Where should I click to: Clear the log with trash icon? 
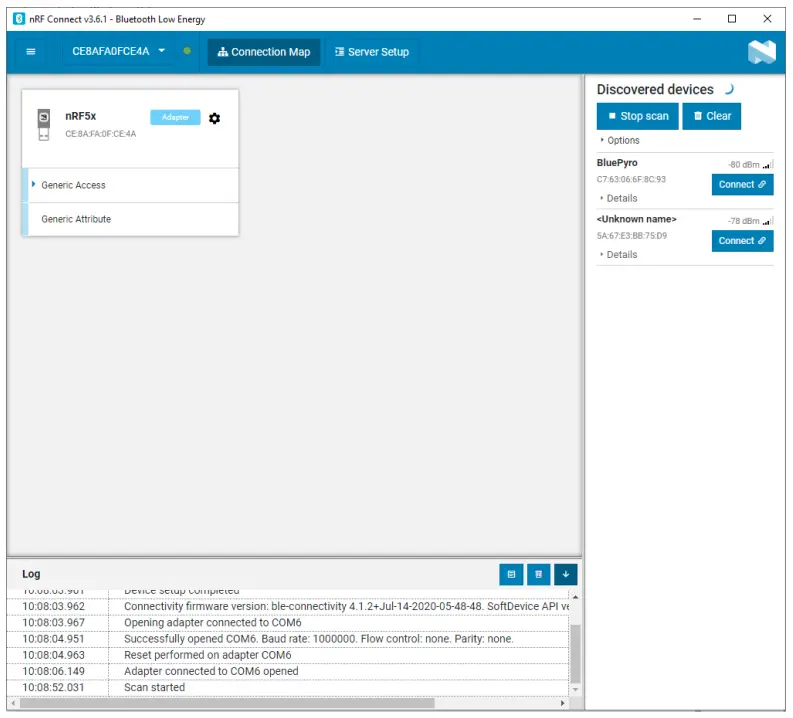click(538, 574)
